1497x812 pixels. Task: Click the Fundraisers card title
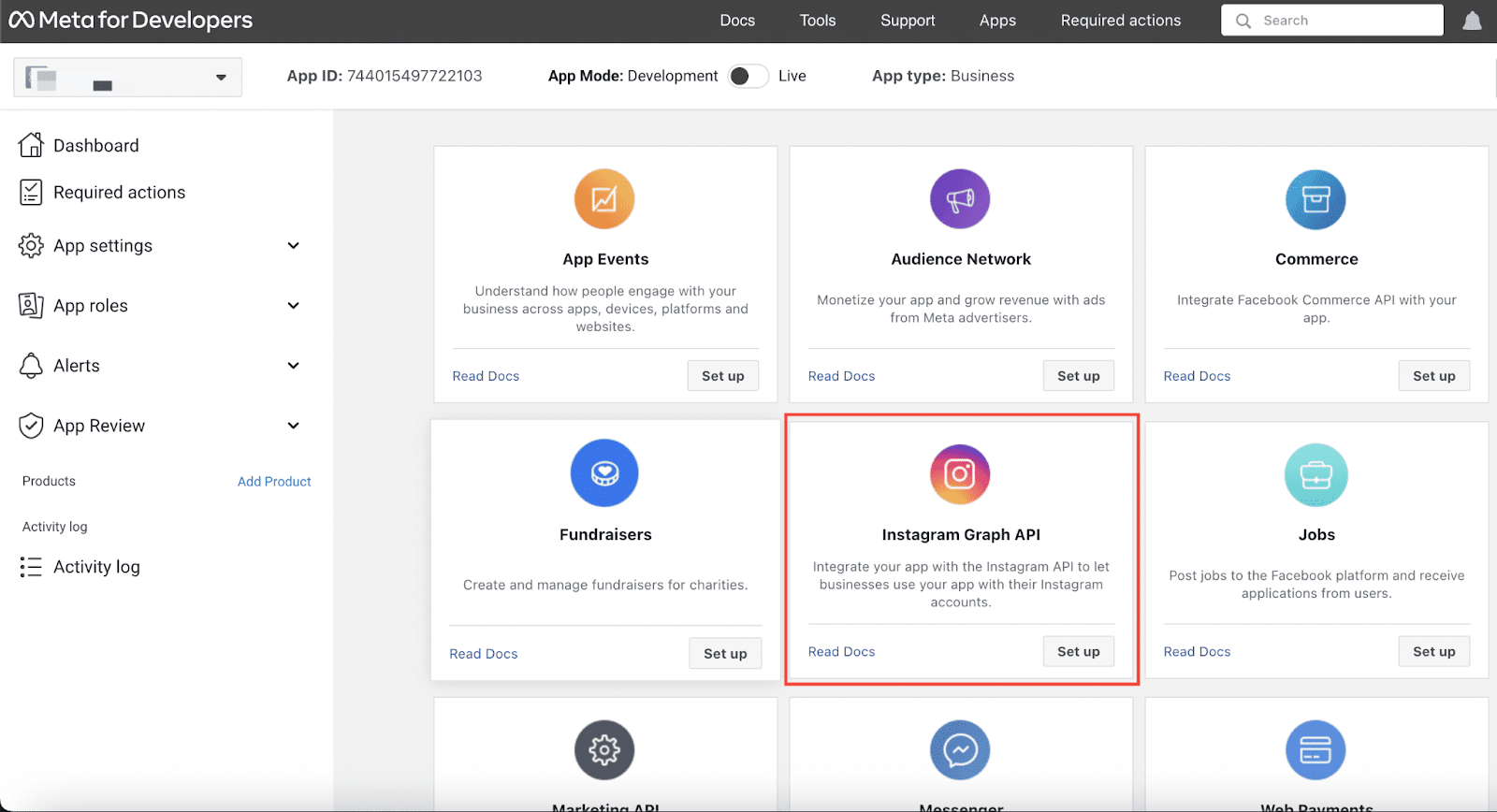605,535
